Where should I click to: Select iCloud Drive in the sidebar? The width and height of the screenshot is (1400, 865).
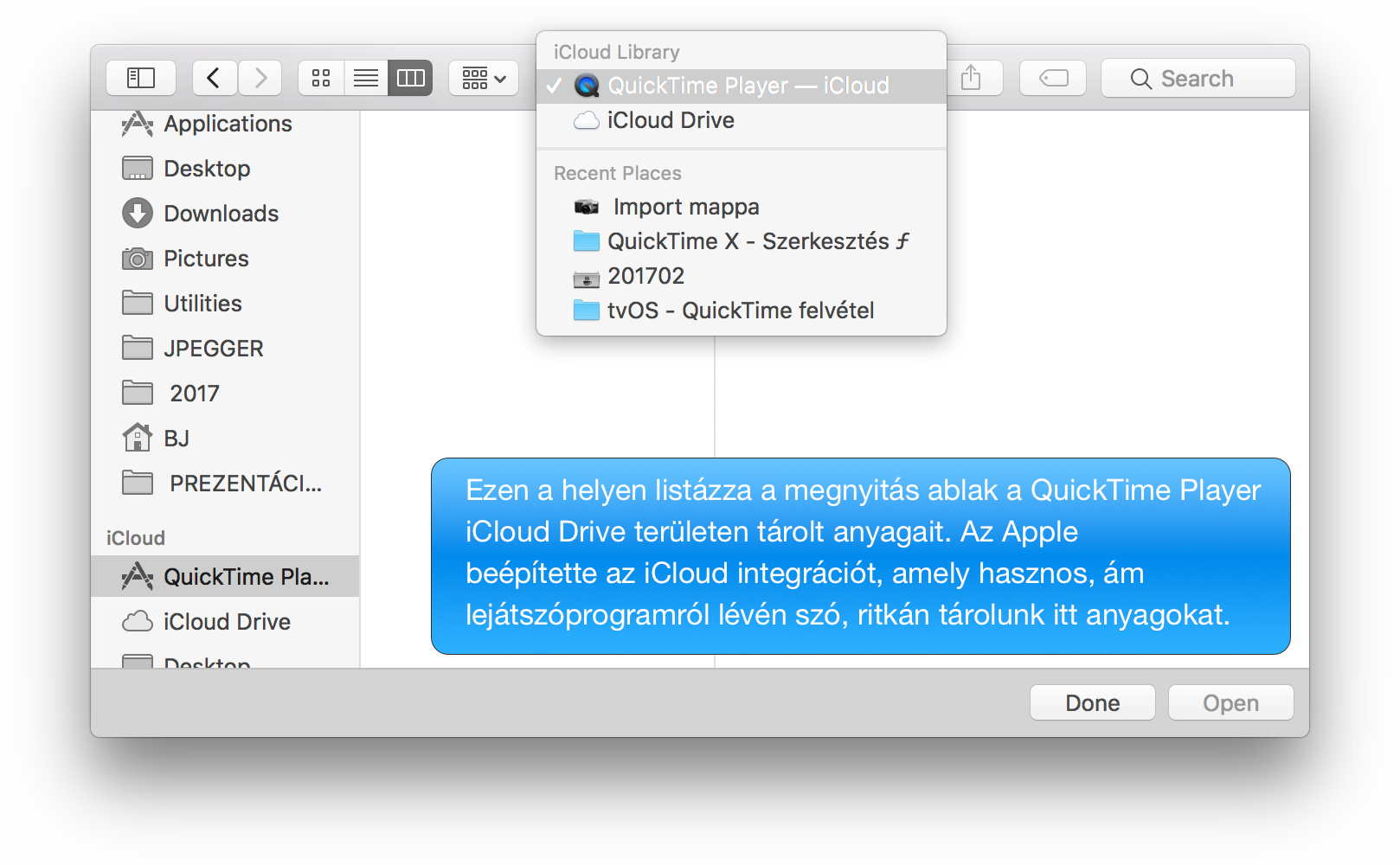point(225,622)
